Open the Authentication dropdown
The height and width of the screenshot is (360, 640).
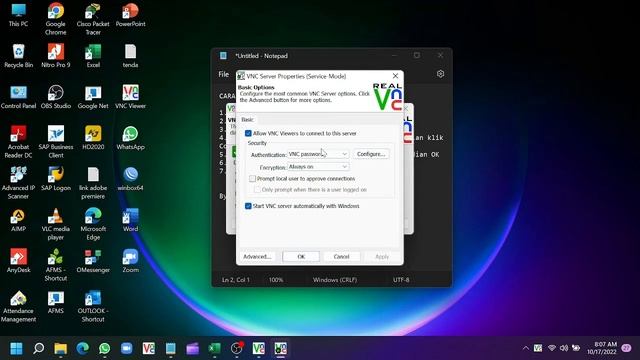pyautogui.click(x=318, y=154)
